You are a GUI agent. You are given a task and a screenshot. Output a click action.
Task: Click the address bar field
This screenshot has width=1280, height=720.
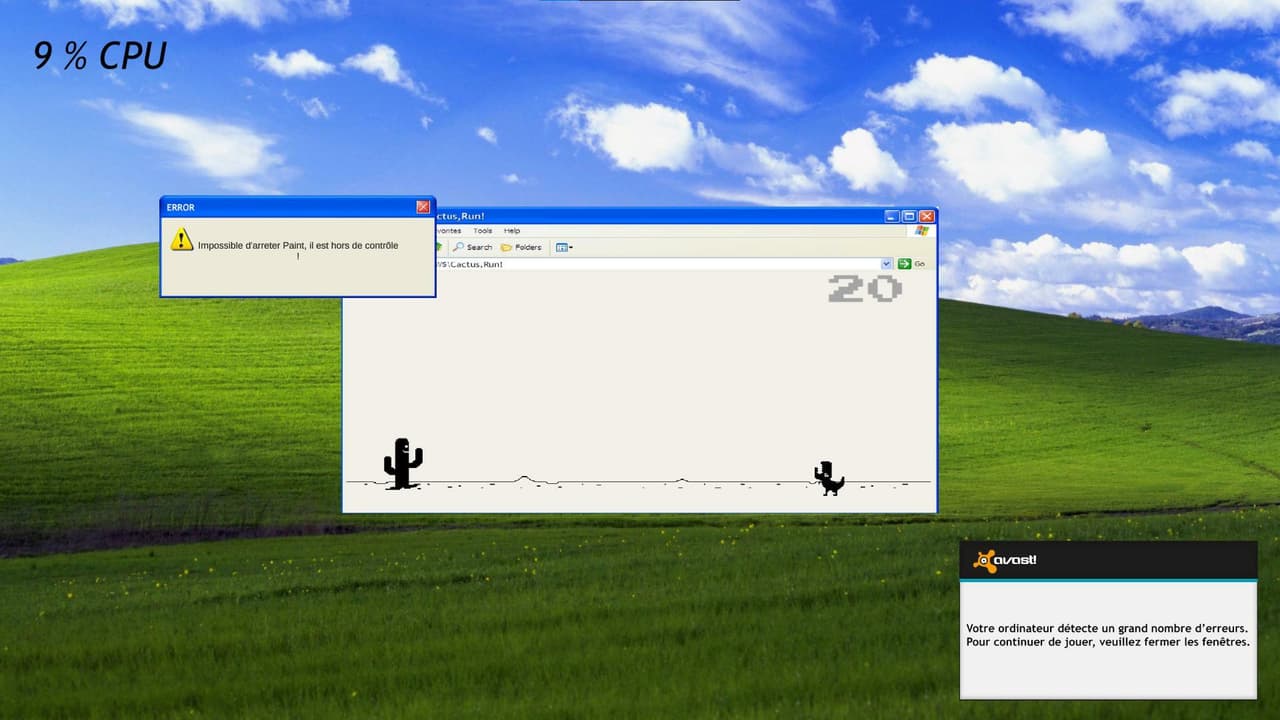[x=664, y=264]
